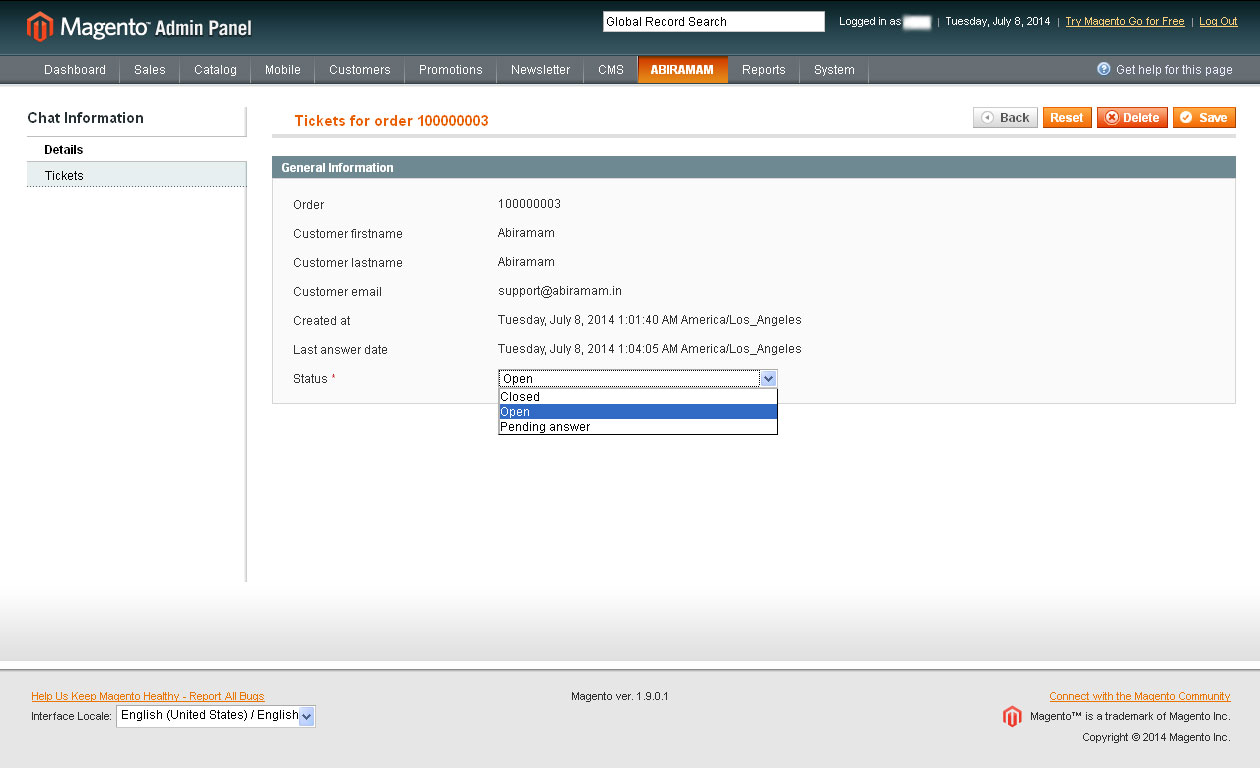Click the Last answer date value

[x=650, y=349]
